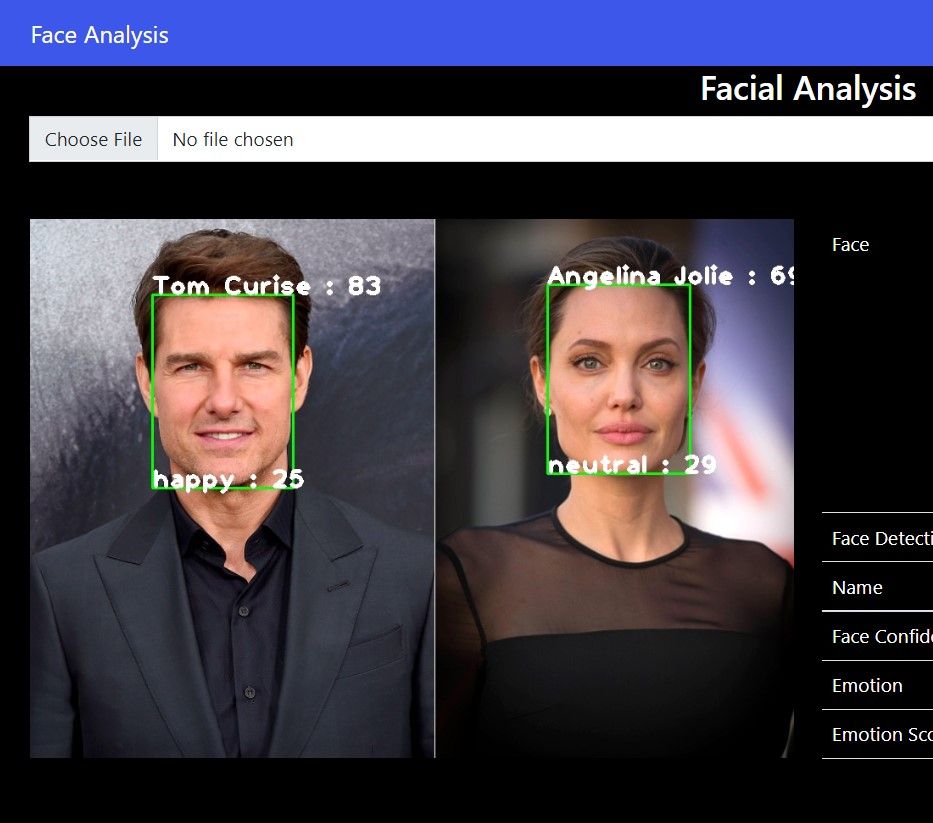Select the 'No file chosen' file input field
The height and width of the screenshot is (823, 933).
481,139
